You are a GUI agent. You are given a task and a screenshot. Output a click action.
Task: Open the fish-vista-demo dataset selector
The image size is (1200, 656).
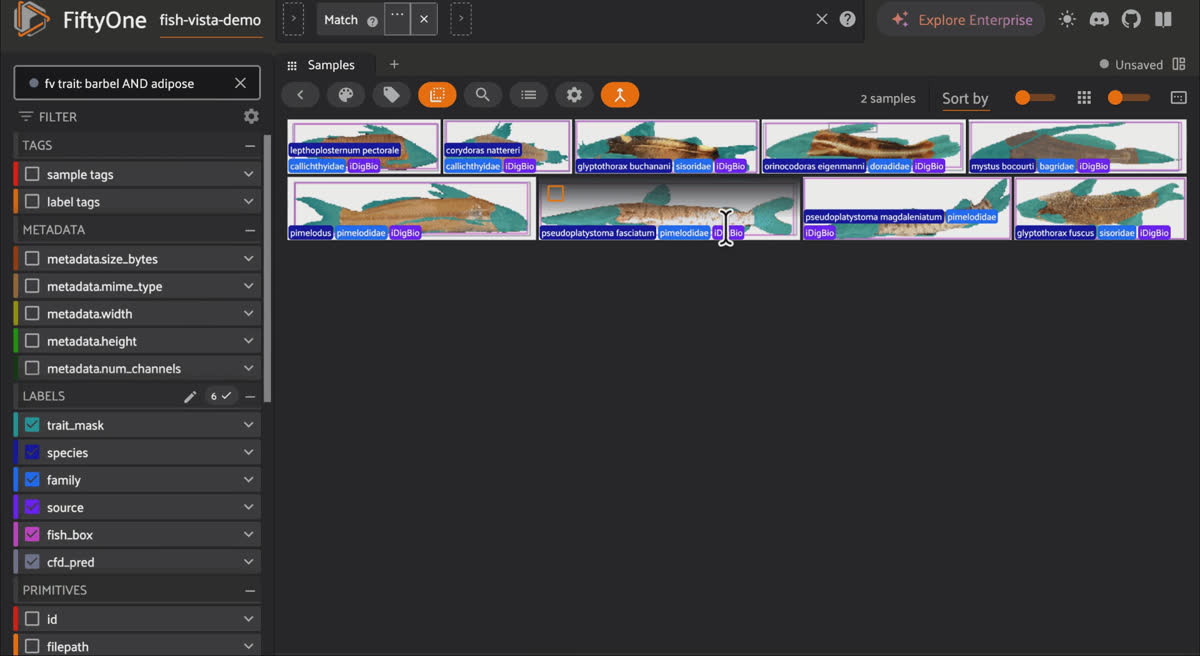click(x=210, y=20)
